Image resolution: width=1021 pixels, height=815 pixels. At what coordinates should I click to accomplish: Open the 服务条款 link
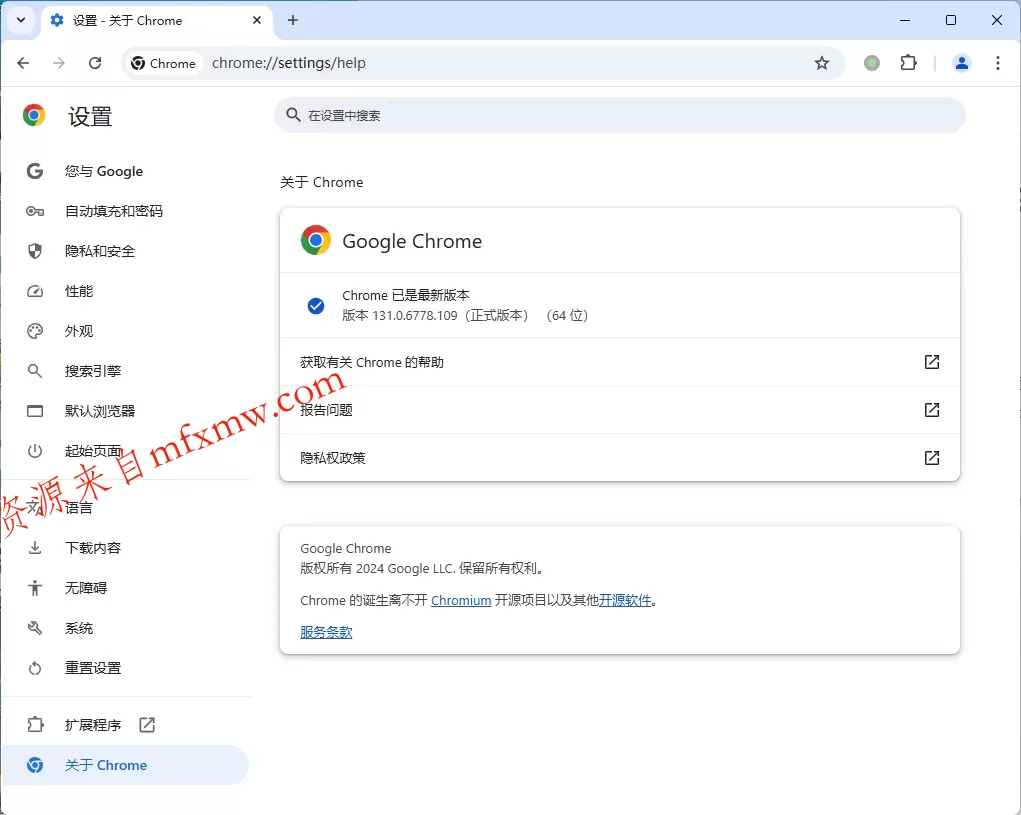pos(326,632)
